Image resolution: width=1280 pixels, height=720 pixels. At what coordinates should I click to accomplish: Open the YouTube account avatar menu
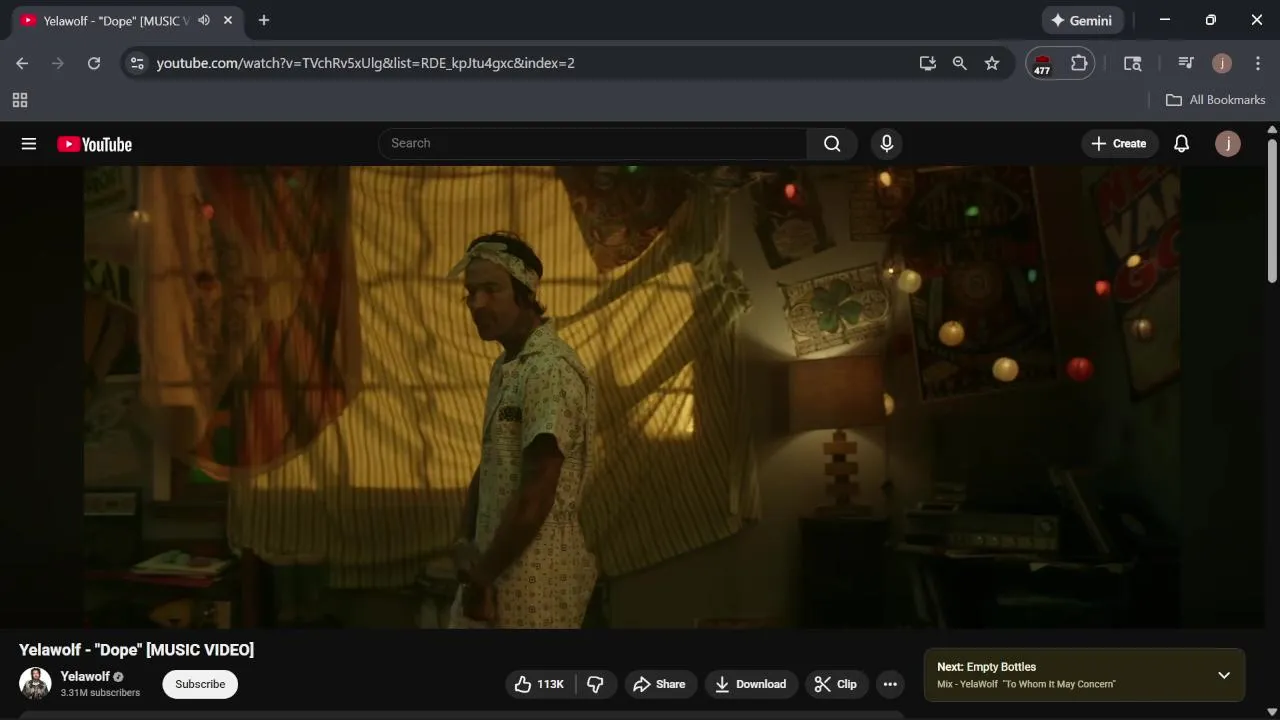(1227, 144)
